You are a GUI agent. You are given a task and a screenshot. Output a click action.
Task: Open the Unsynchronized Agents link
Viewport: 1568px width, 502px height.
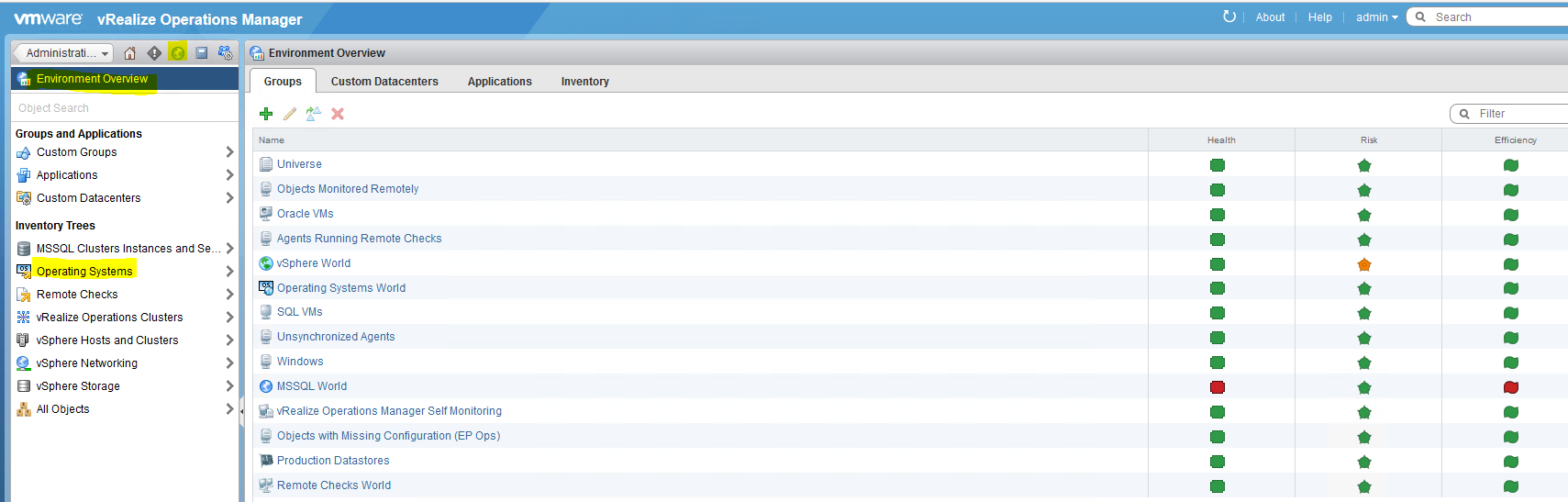pyautogui.click(x=336, y=337)
